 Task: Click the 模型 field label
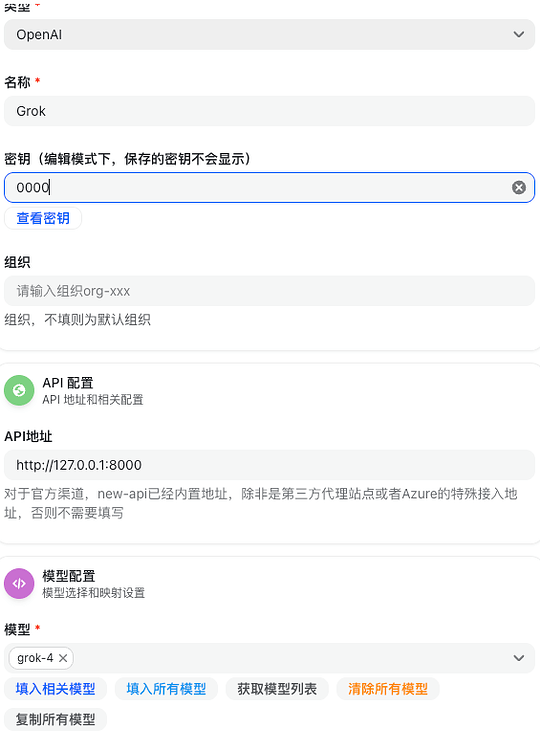point(18,629)
